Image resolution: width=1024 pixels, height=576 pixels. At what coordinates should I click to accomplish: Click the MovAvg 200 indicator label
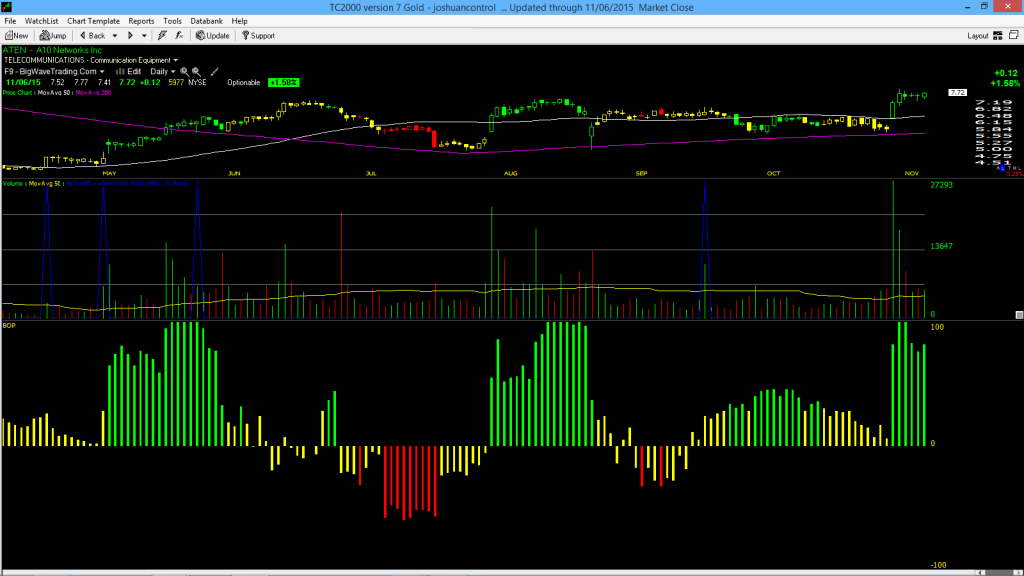point(93,93)
